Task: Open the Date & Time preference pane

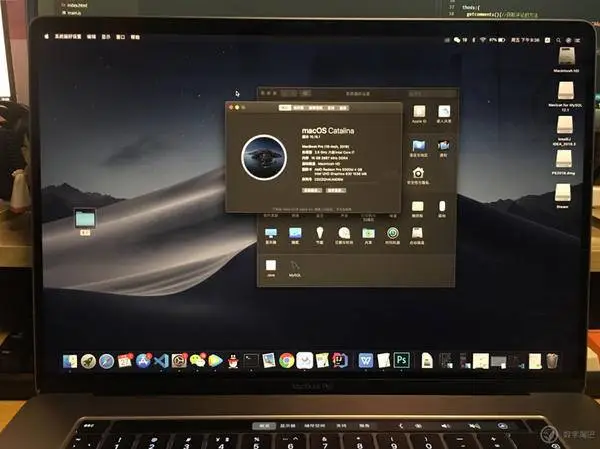Action: pyautogui.click(x=344, y=235)
